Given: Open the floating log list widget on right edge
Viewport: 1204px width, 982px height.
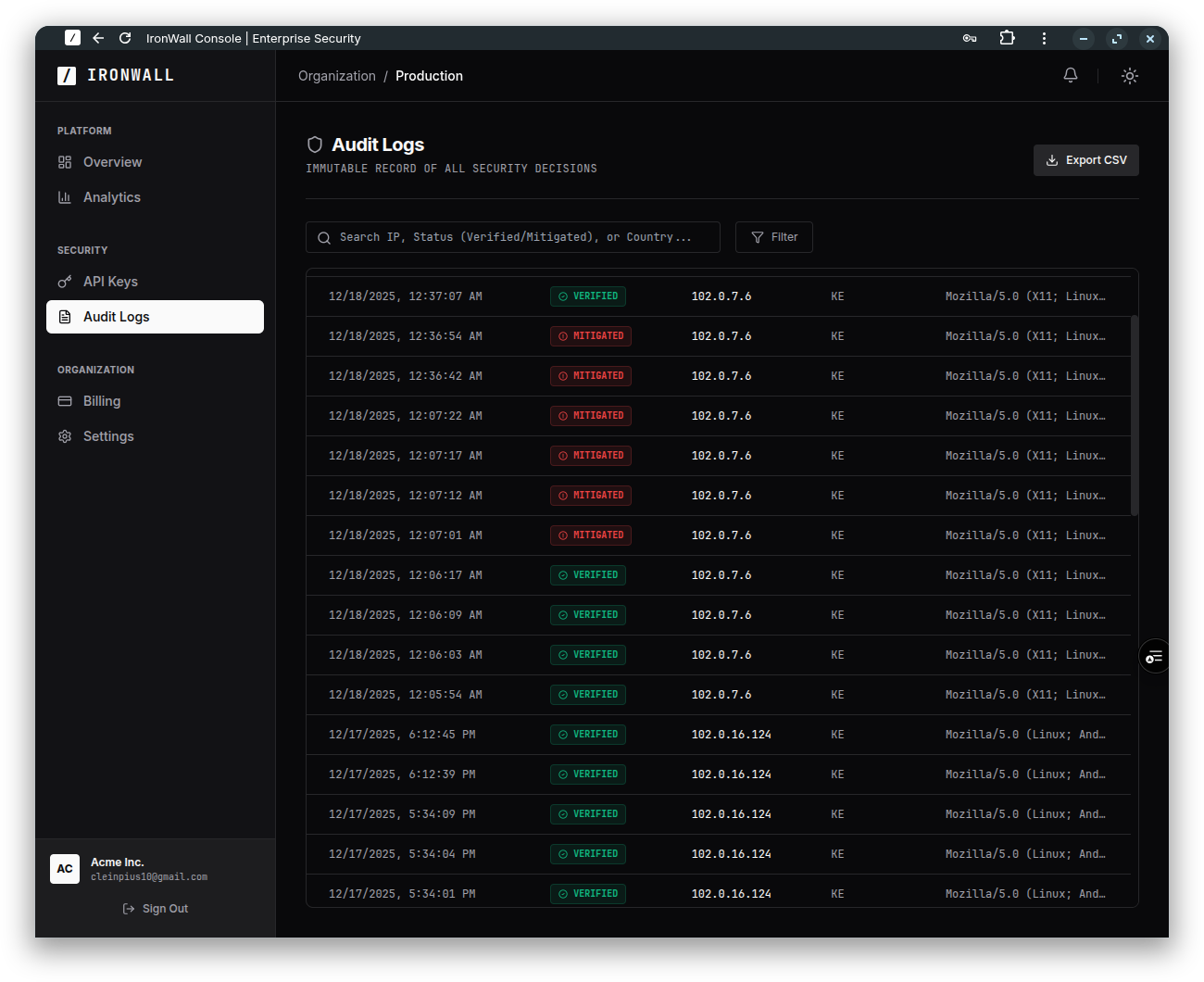Looking at the screenshot, I should point(1154,656).
